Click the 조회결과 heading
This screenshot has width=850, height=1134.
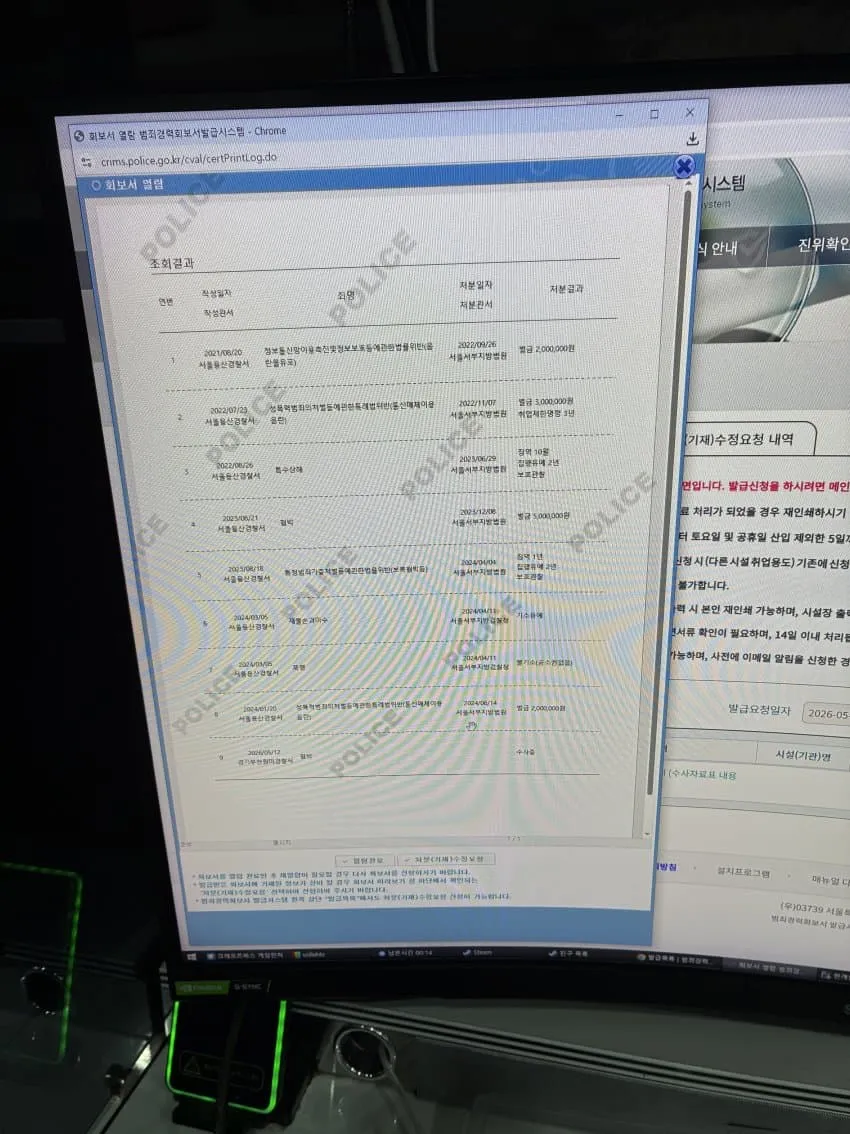(x=171, y=263)
